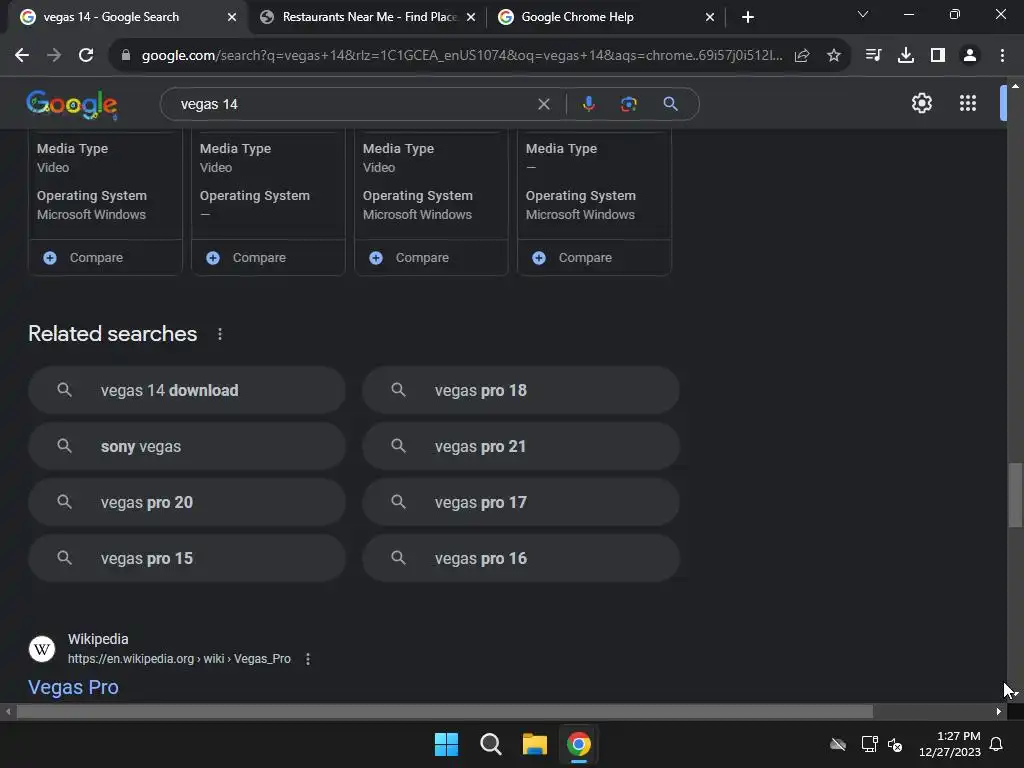
Task: Search related 'vegas pro 21'
Action: click(521, 447)
